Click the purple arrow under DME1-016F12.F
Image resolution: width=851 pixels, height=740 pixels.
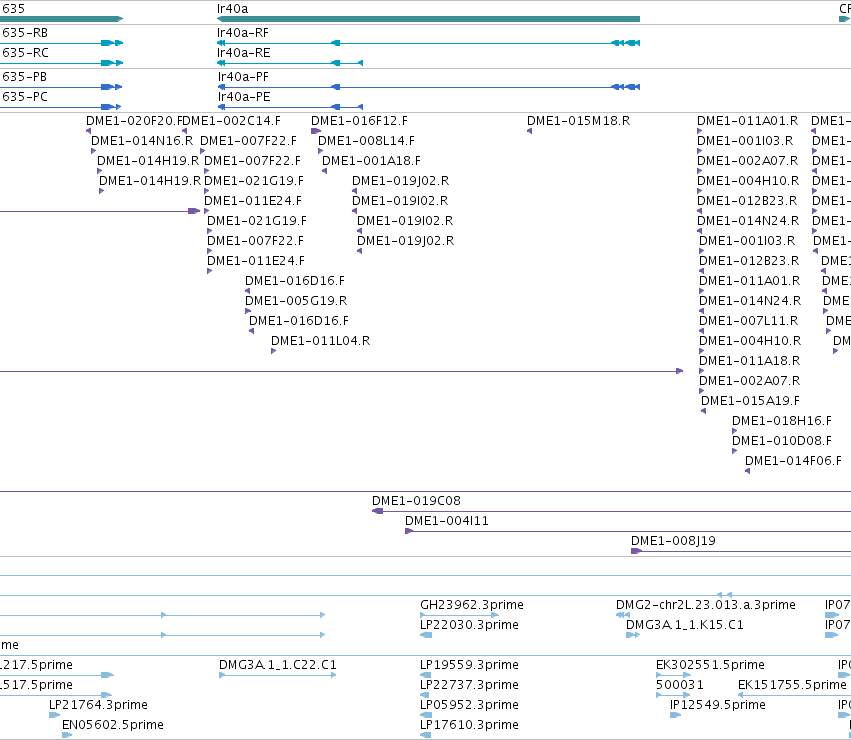(316, 131)
